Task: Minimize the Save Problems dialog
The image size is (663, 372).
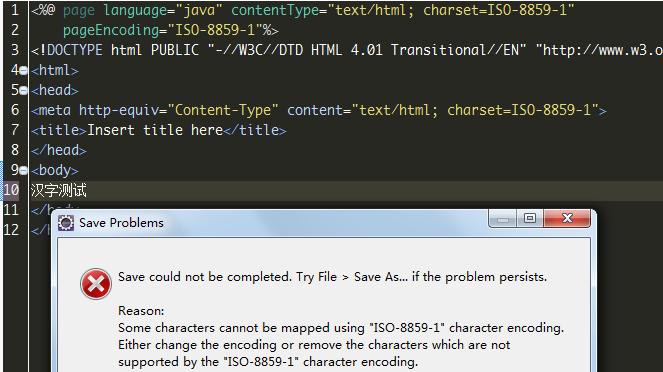Action: tap(503, 218)
